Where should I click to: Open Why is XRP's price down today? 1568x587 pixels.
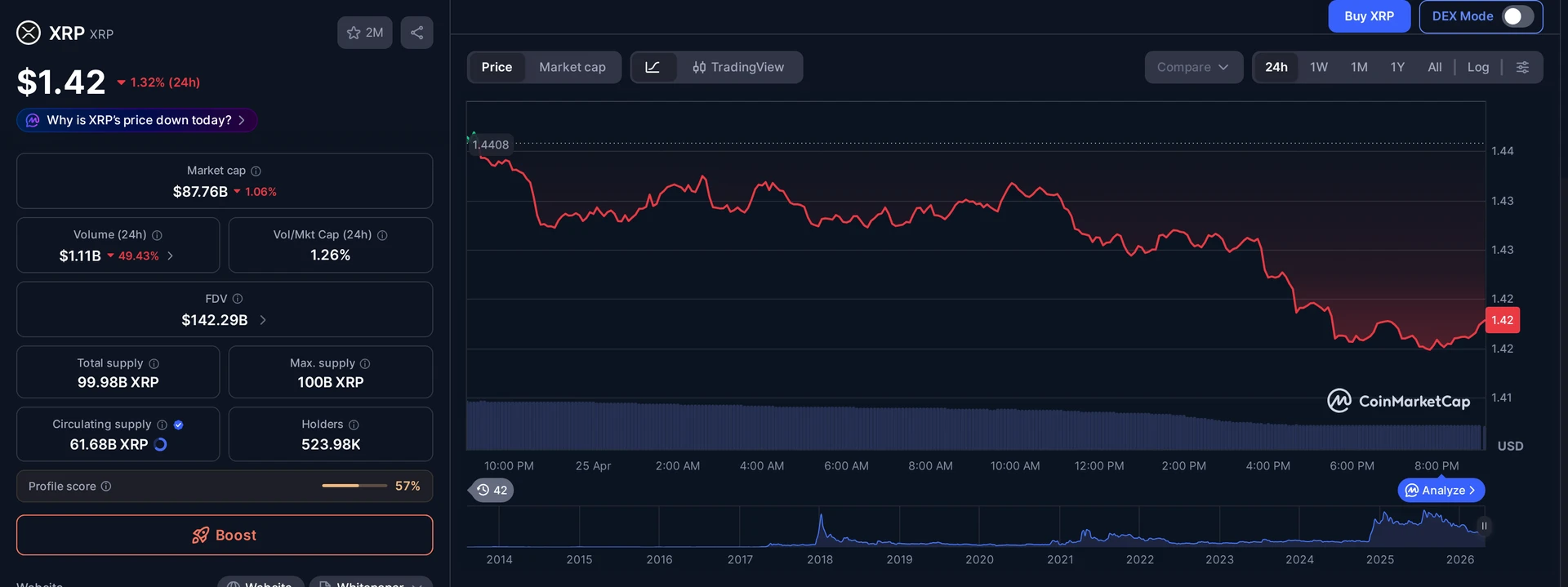click(x=137, y=120)
